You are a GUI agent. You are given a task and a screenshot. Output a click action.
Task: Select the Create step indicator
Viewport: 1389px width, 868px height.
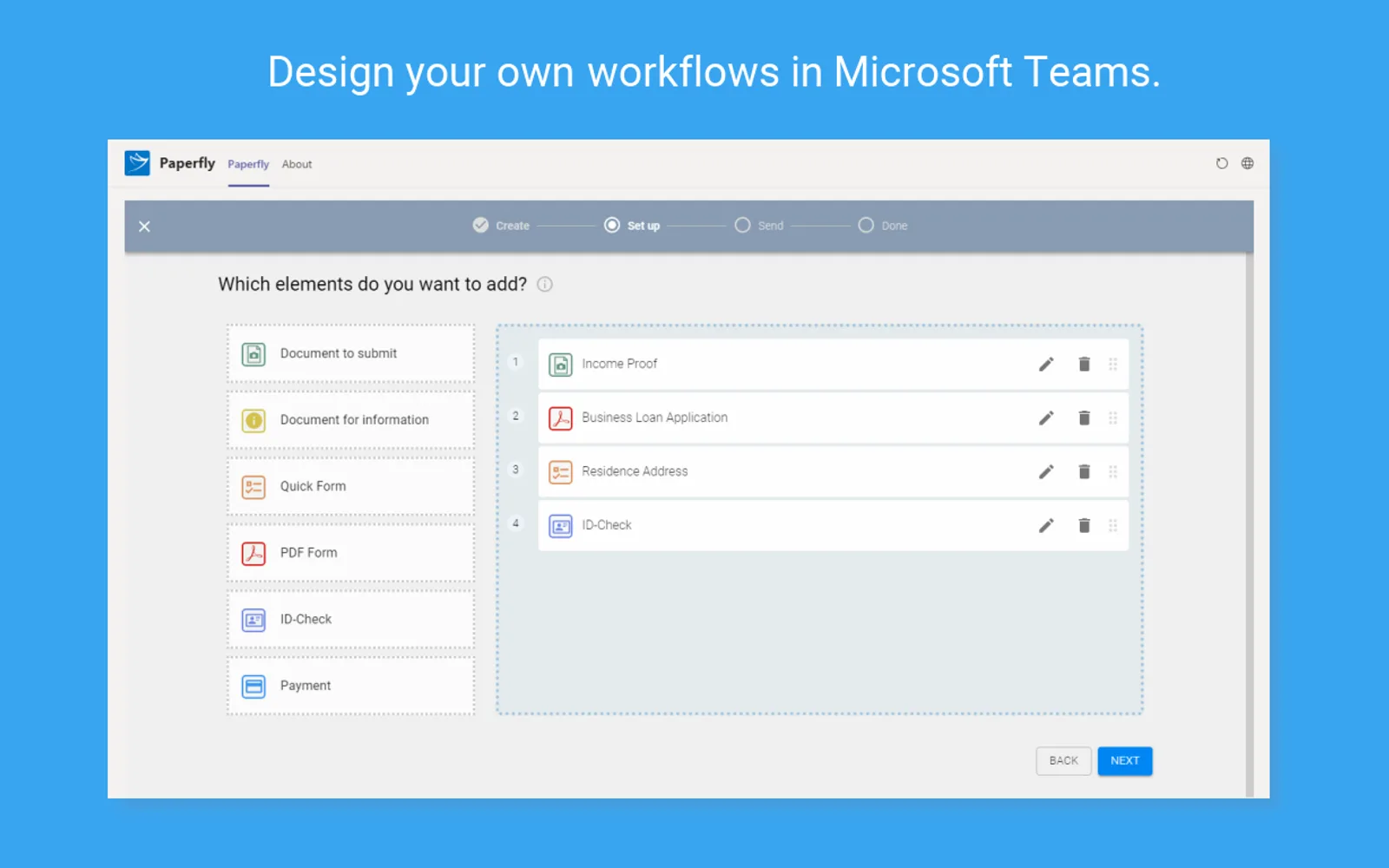point(501,226)
